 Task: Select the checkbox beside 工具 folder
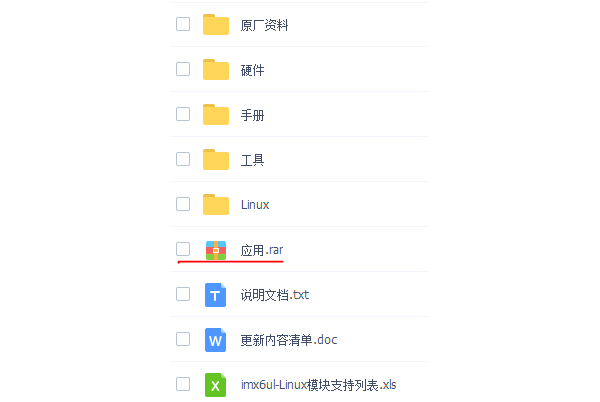click(x=183, y=158)
